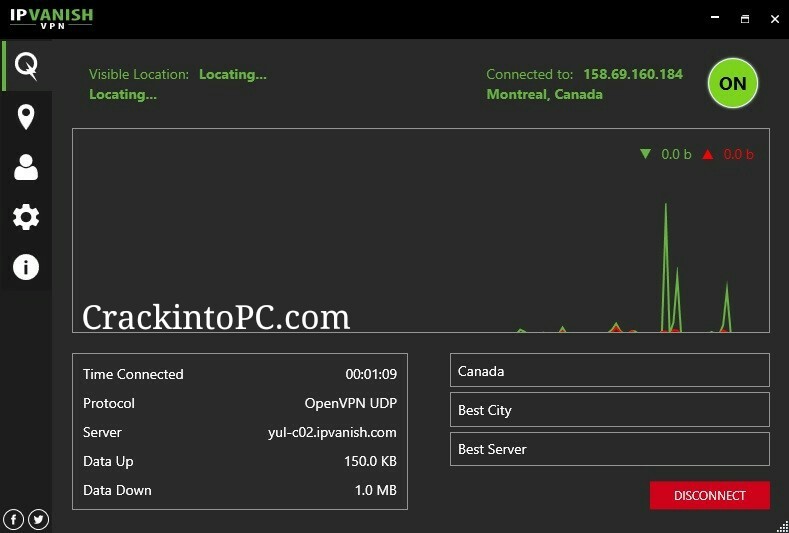Visit IPVanish Facebook page icon
The image size is (789, 533).
pyautogui.click(x=14, y=519)
